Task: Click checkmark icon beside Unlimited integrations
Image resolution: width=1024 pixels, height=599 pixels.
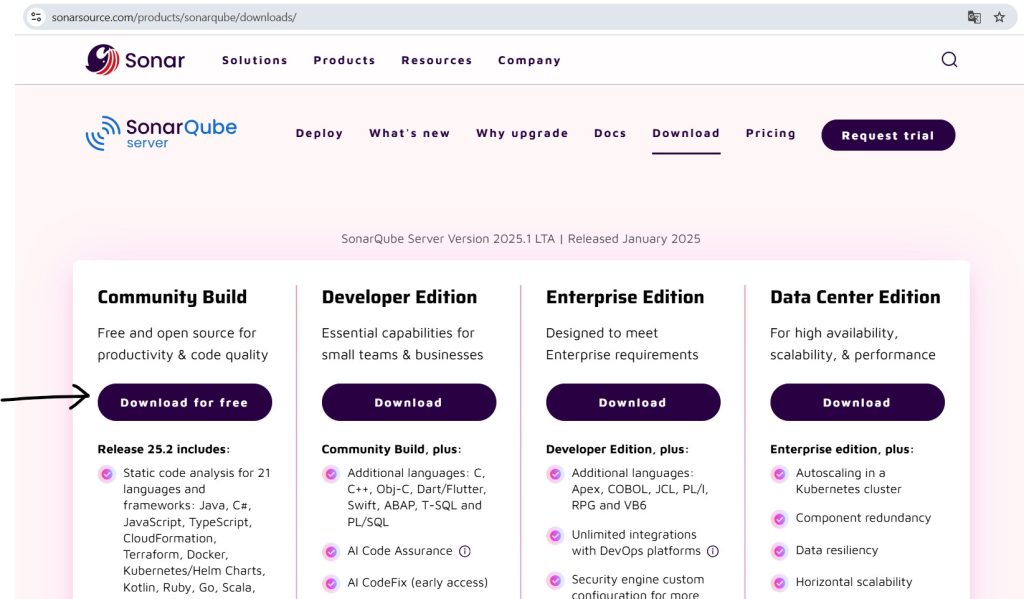Action: (555, 536)
